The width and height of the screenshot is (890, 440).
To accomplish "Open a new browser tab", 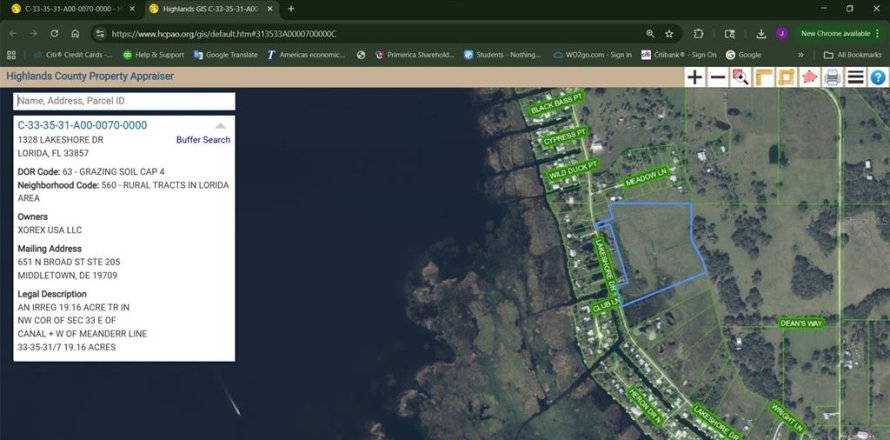I will 291,9.
